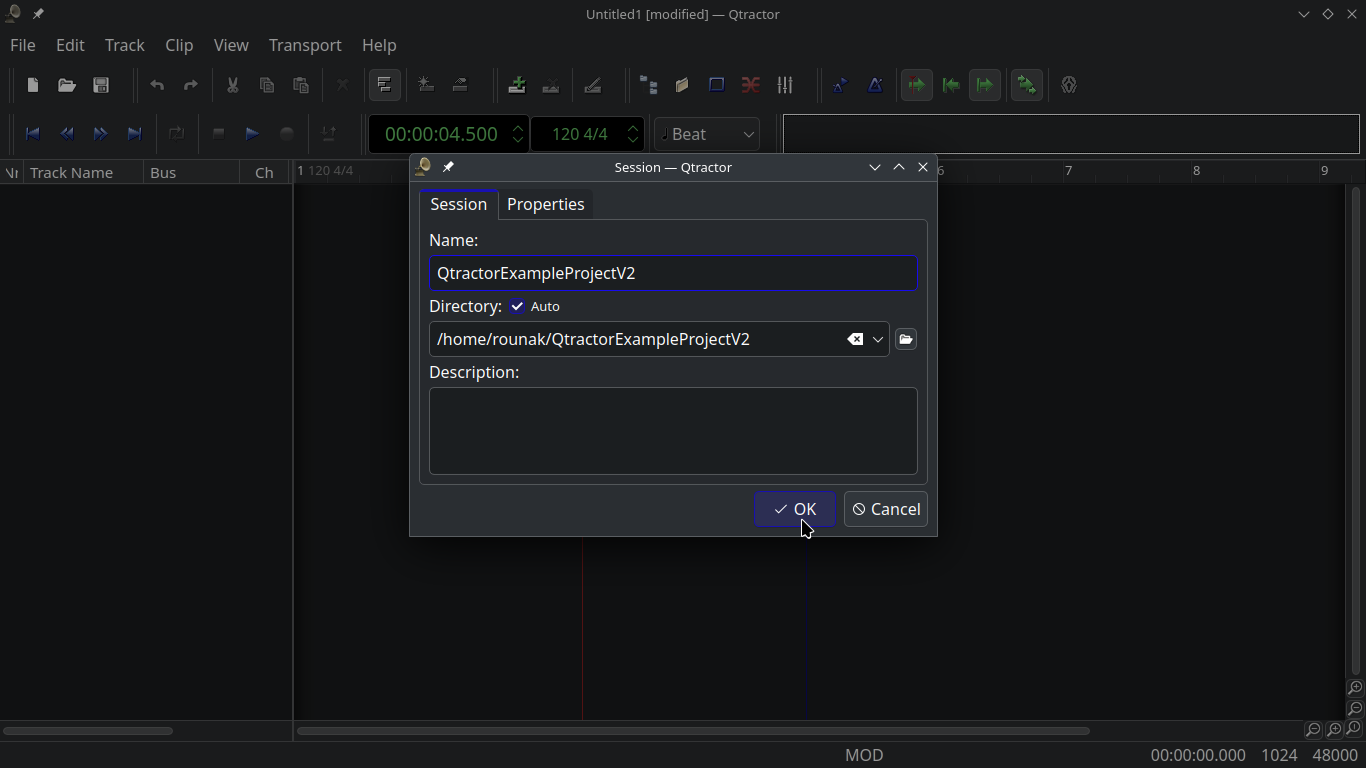Open the Beat snap dropdown
Viewport: 1366px width, 768px height.
coord(707,134)
